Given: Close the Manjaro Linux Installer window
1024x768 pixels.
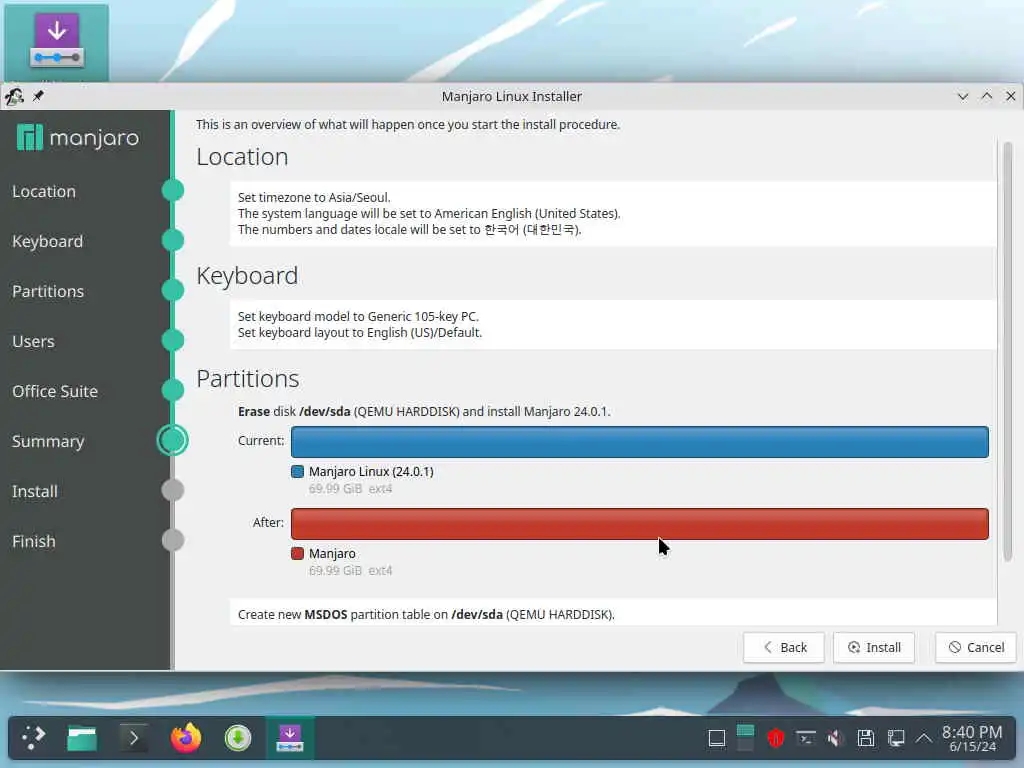Looking at the screenshot, I should tap(1010, 96).
